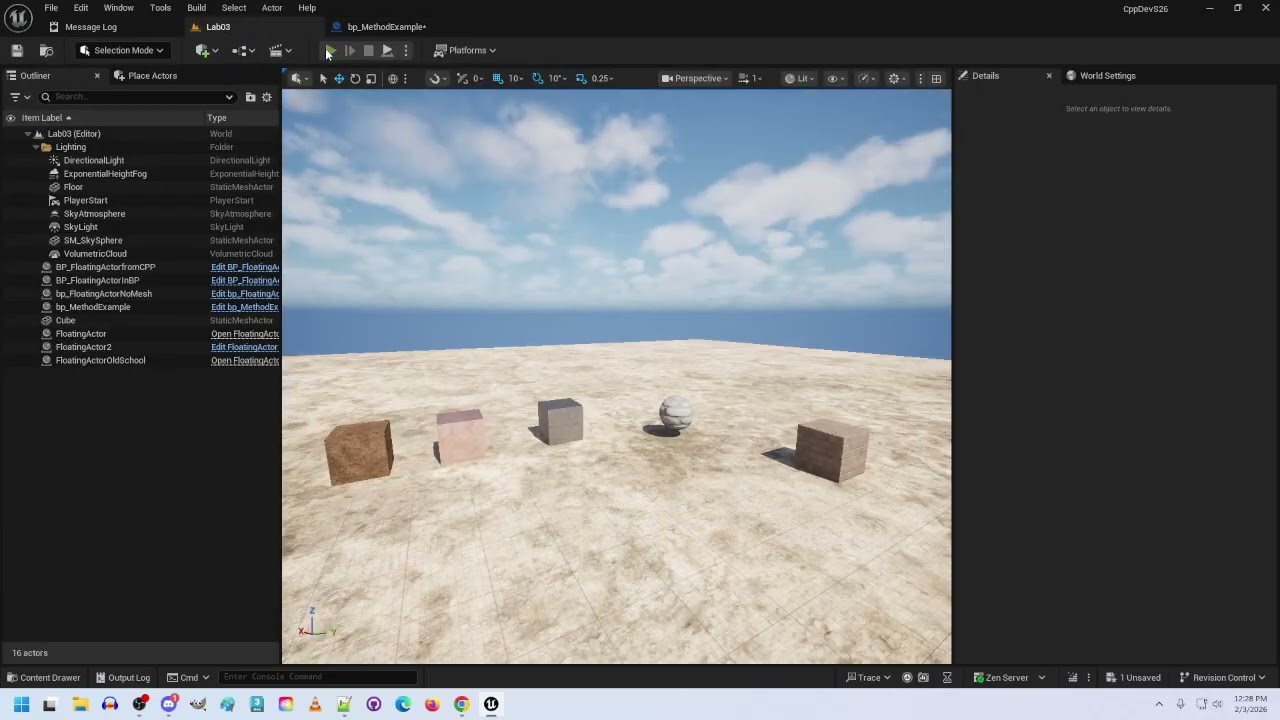Open the Blueprints toolbar dropdown
Image resolution: width=1280 pixels, height=720 pixels.
pos(243,50)
